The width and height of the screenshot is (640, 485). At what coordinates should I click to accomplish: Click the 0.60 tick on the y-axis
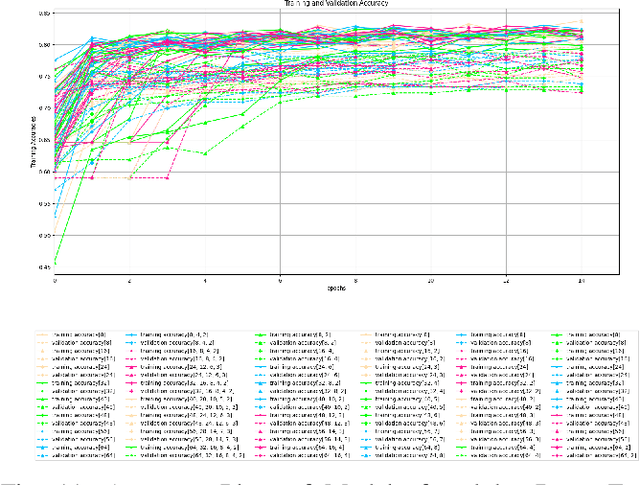click(43, 172)
